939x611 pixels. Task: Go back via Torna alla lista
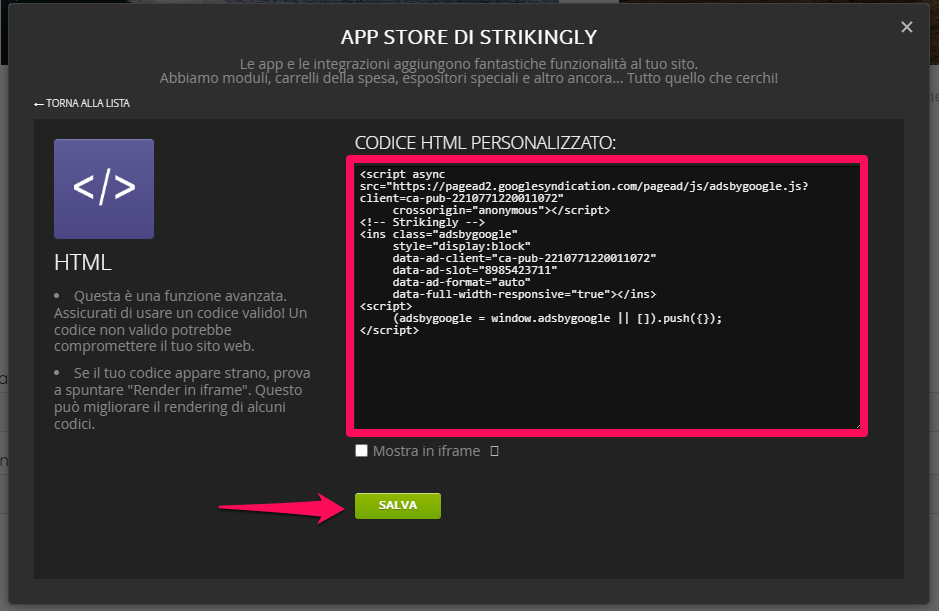tap(81, 103)
